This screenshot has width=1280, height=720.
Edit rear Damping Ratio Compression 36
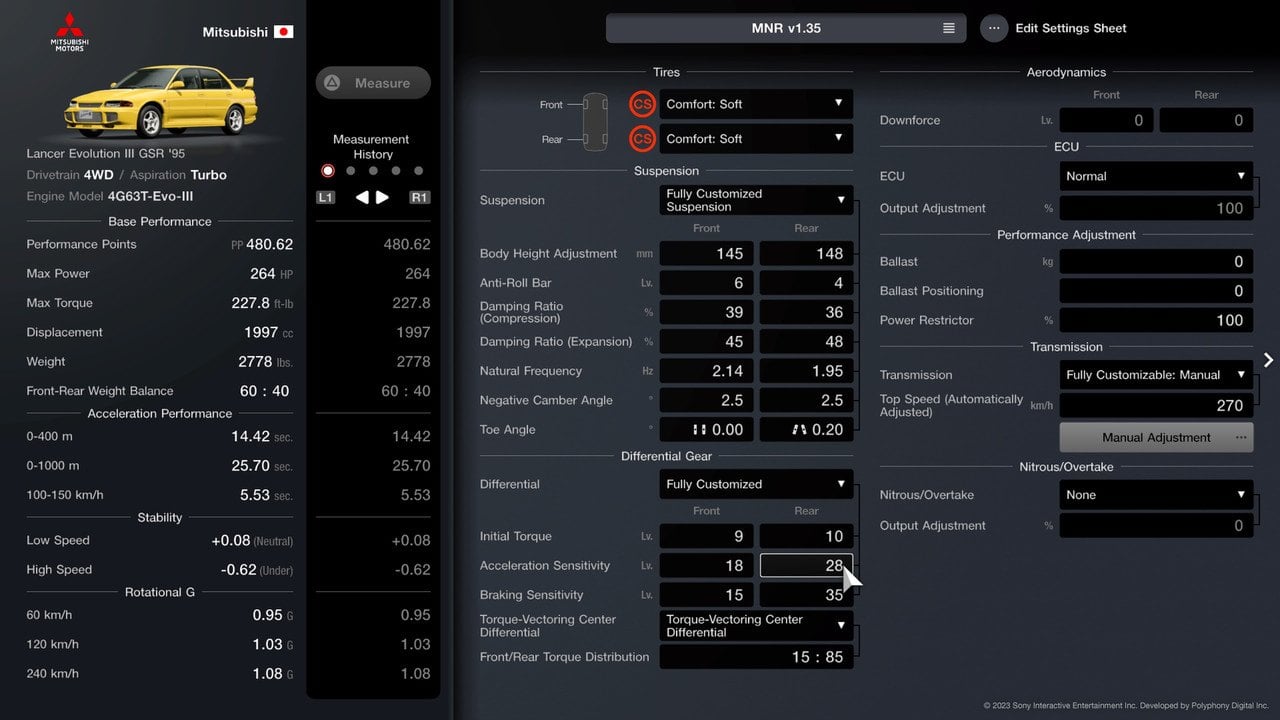[x=806, y=312]
